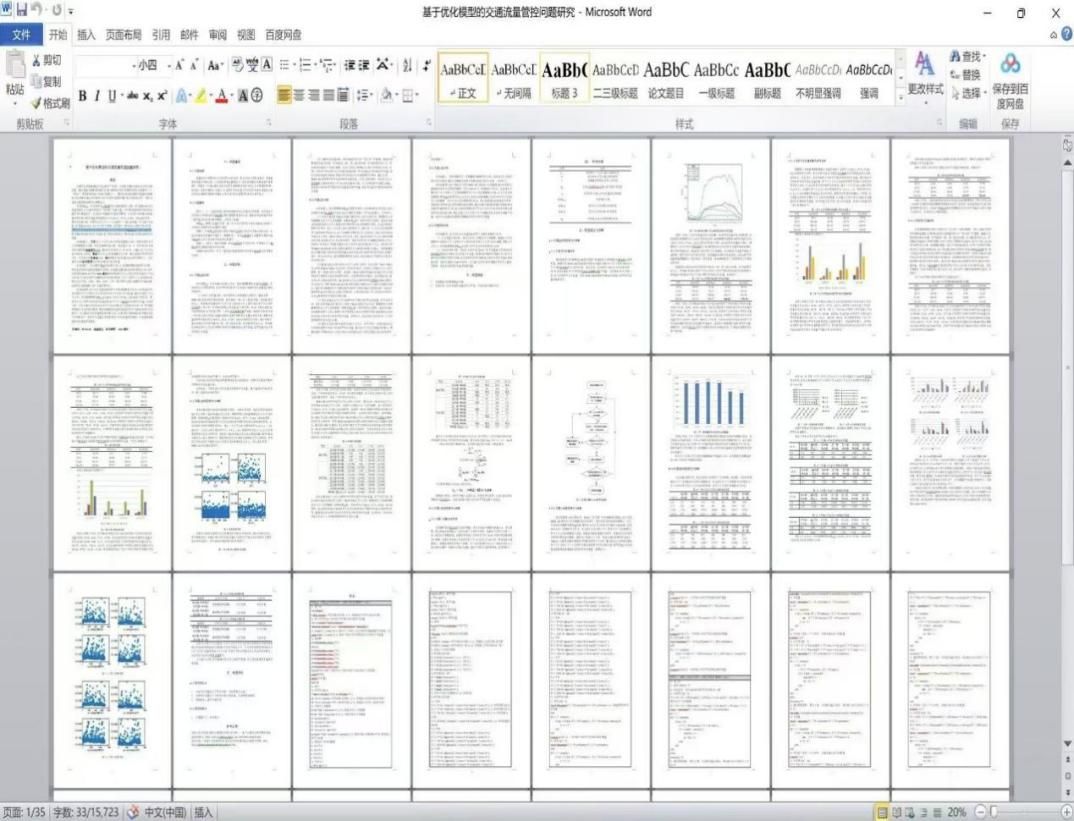Expand the styles gallery list
1074x821 pixels.
(x=901, y=97)
